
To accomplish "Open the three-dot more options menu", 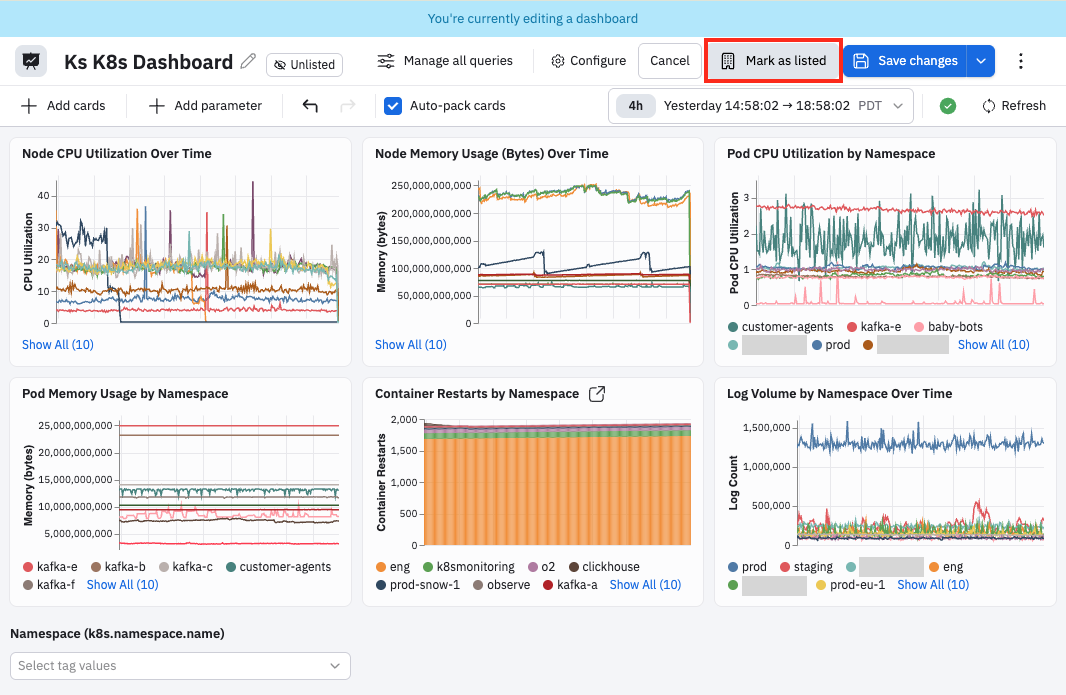I will [x=1020, y=61].
